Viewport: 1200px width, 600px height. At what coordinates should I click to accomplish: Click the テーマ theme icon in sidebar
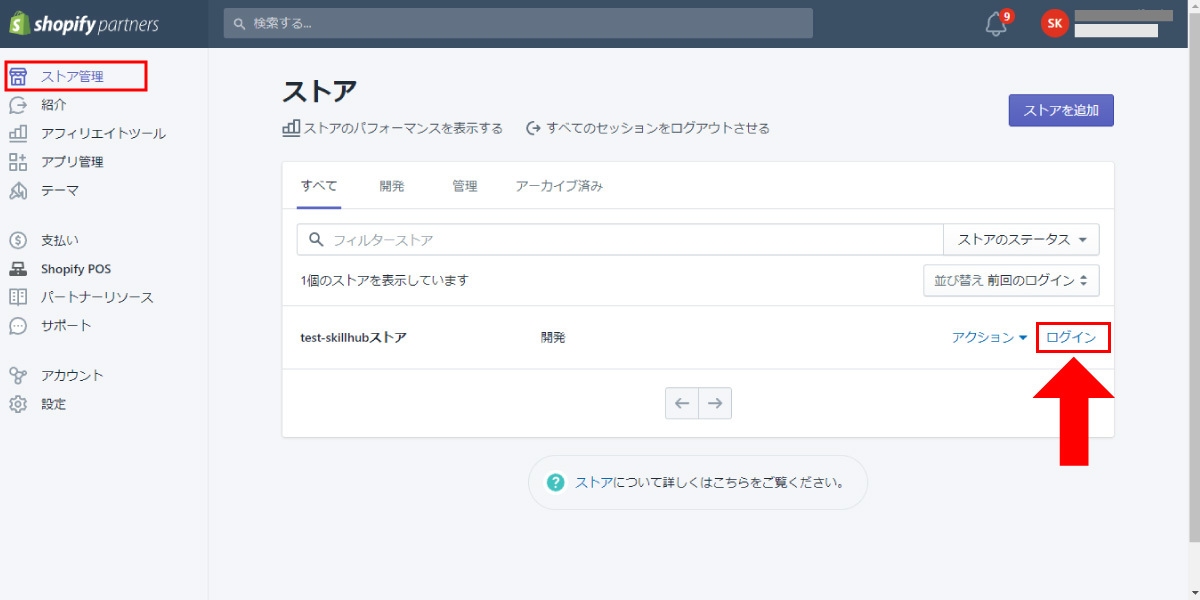pos(18,190)
